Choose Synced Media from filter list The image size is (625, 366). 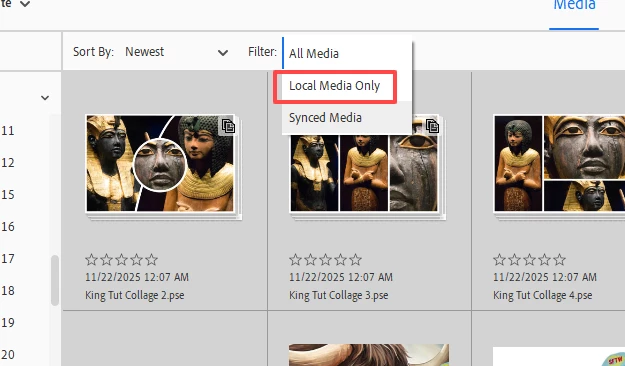(x=347, y=118)
